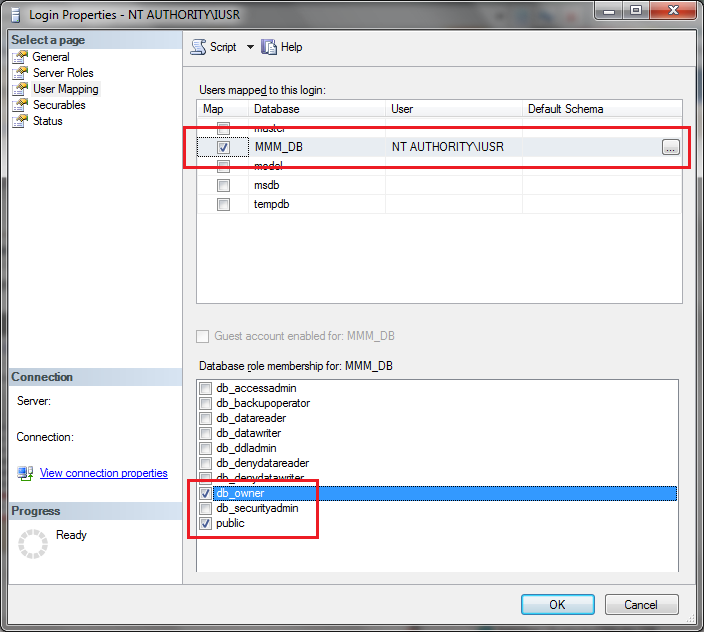Screen dimensions: 704x632
Task: Click the Status page icon
Action: [x=20, y=121]
